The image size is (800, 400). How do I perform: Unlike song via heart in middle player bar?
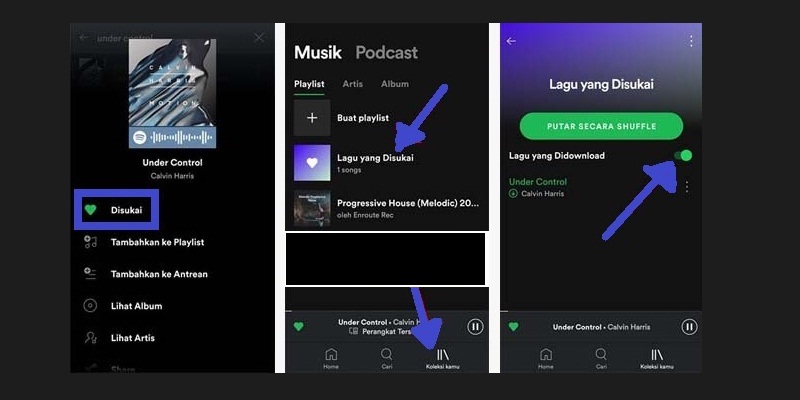(x=298, y=327)
